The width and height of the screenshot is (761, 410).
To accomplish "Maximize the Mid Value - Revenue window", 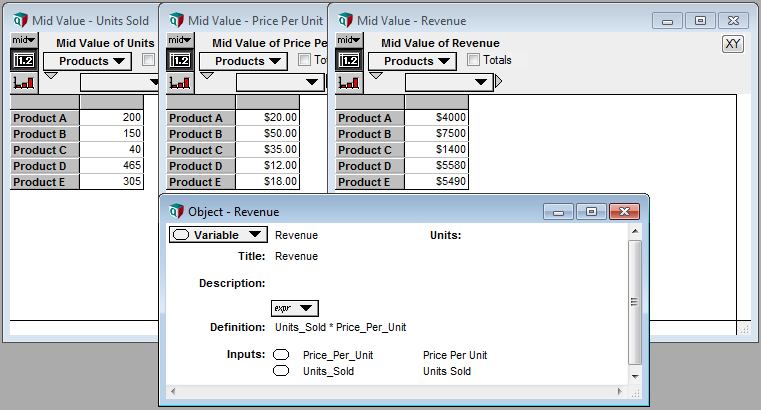I will pos(700,21).
